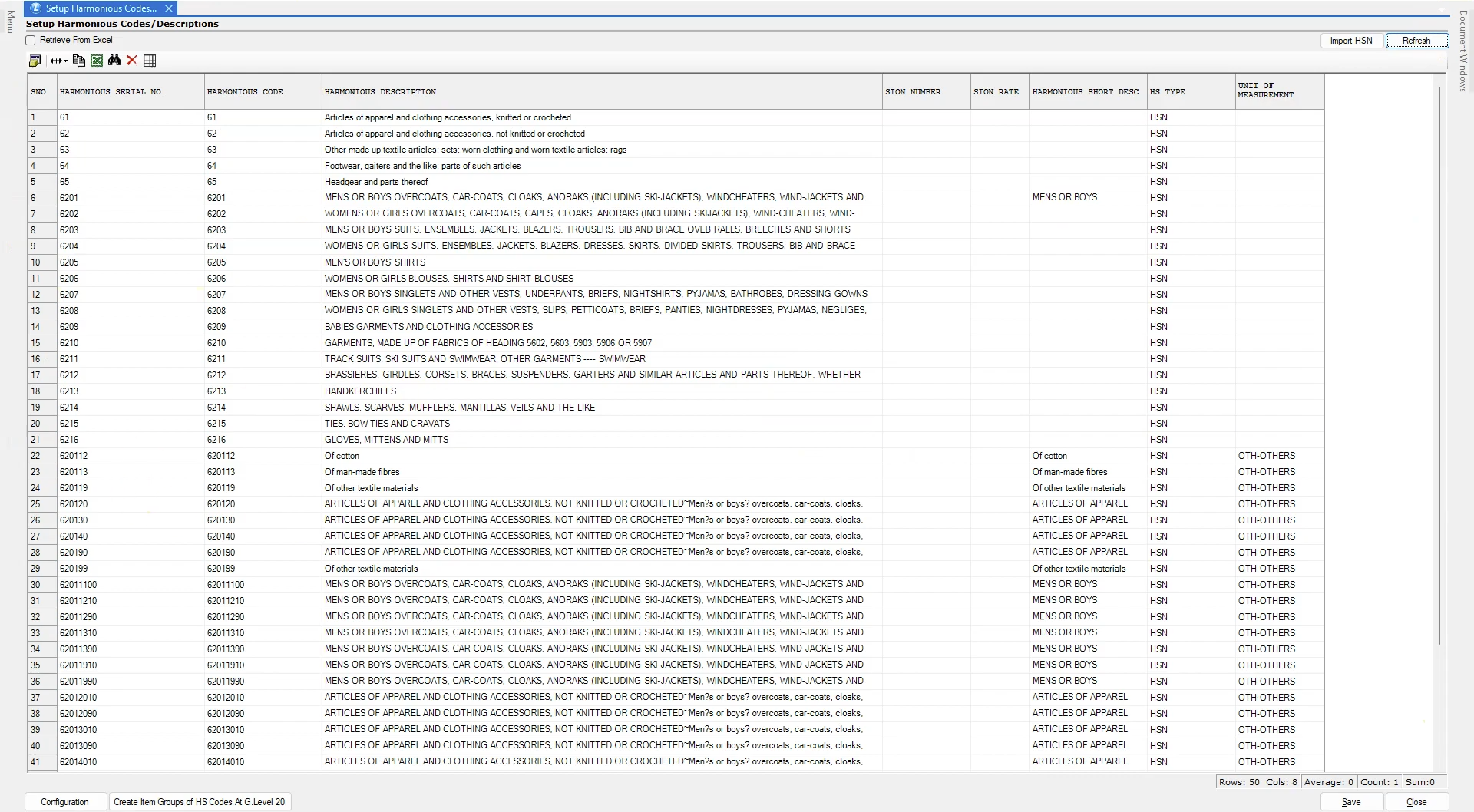Close the Setup Harmonious Codes tab
Screen dimensions: 1474x812
point(169,8)
